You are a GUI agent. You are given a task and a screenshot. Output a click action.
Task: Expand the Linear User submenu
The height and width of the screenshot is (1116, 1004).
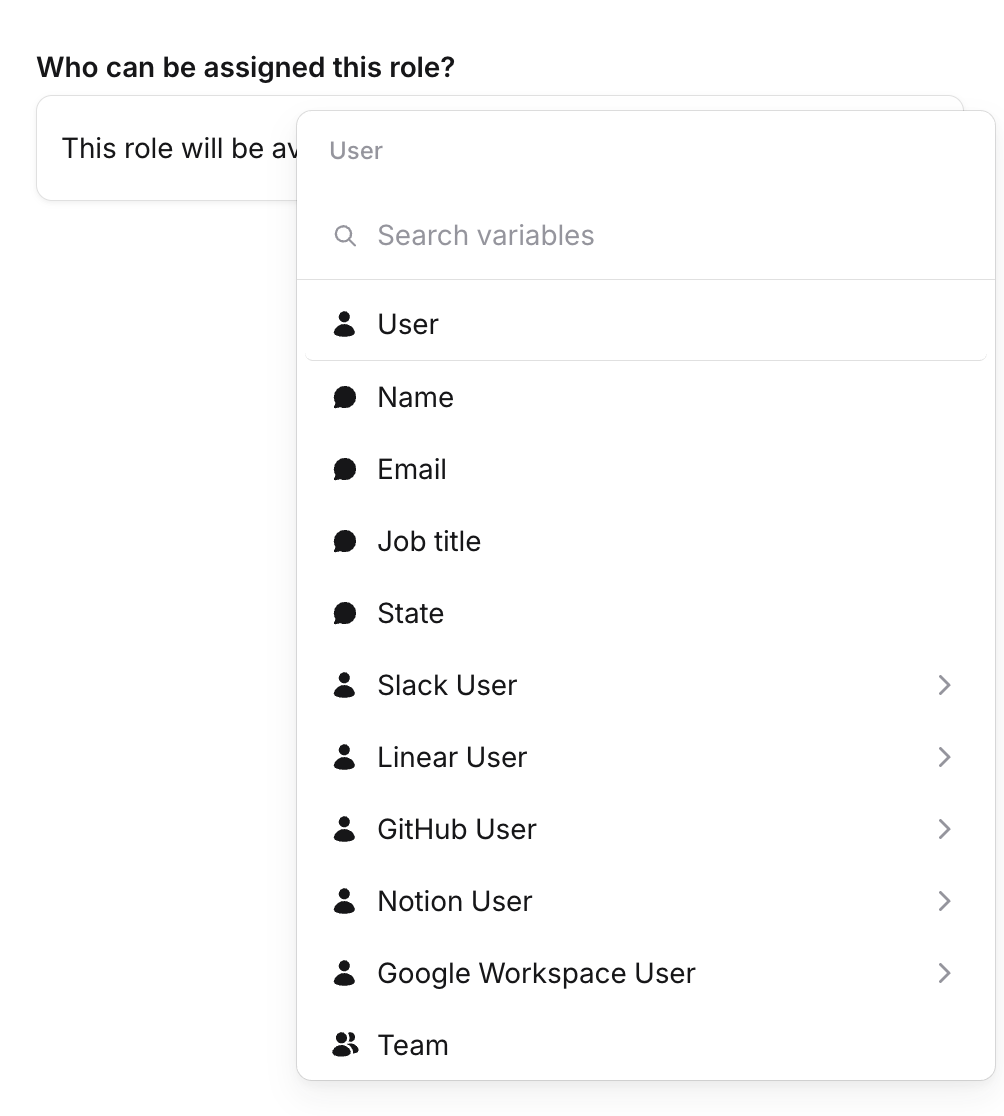pos(944,757)
